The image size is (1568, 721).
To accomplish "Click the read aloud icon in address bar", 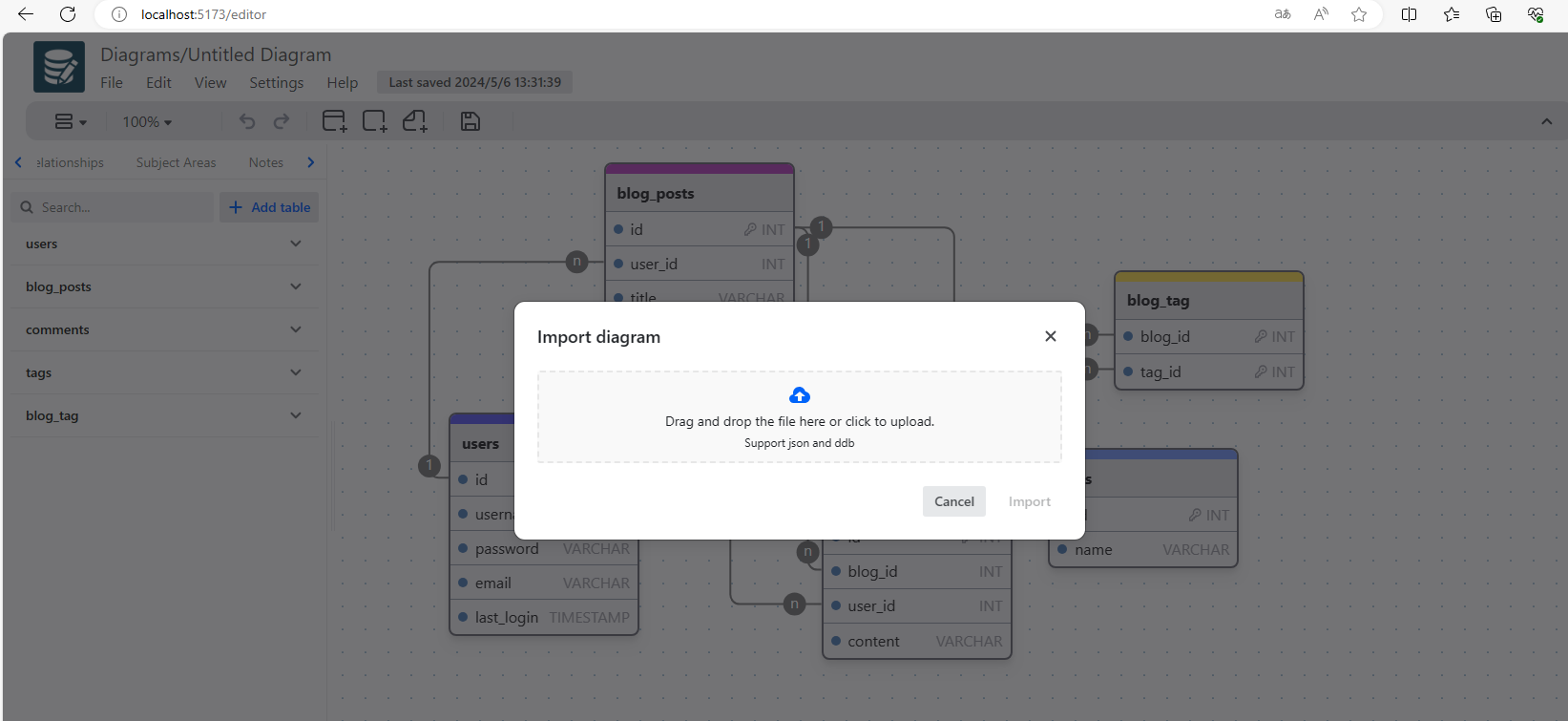I will click(x=1321, y=14).
